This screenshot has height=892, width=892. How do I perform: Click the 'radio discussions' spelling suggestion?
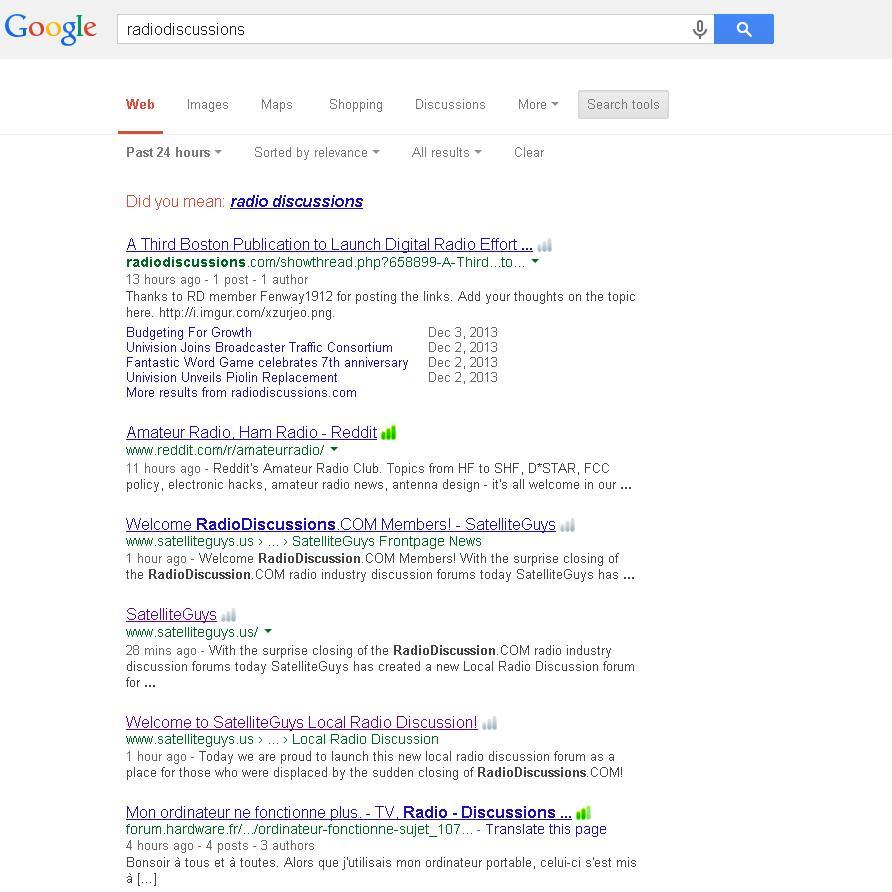pyautogui.click(x=296, y=201)
